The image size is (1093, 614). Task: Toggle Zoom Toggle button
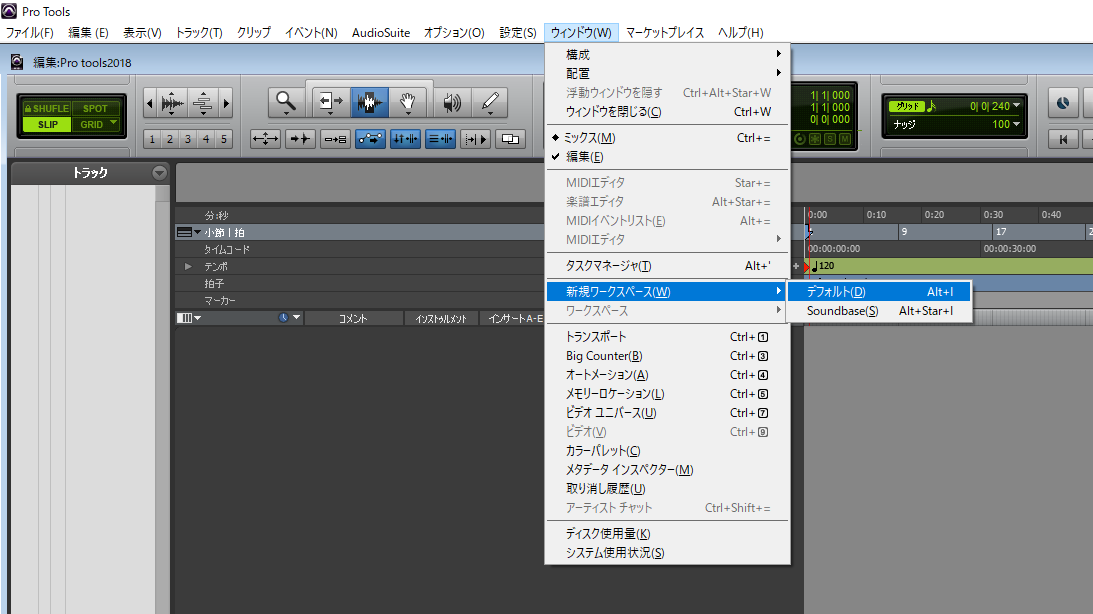click(265, 139)
